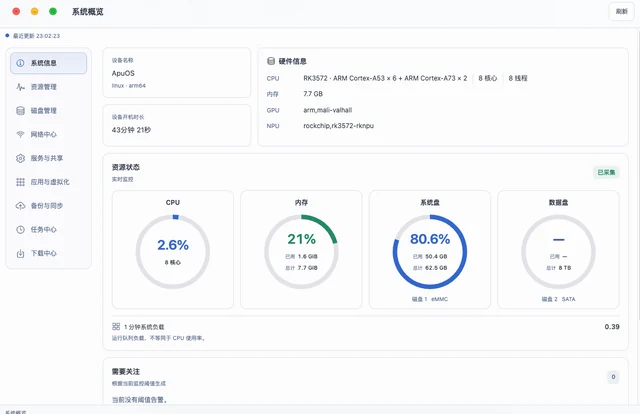Click the arm,mali-valhall GPU value
This screenshot has height=414, width=640.
(328, 110)
